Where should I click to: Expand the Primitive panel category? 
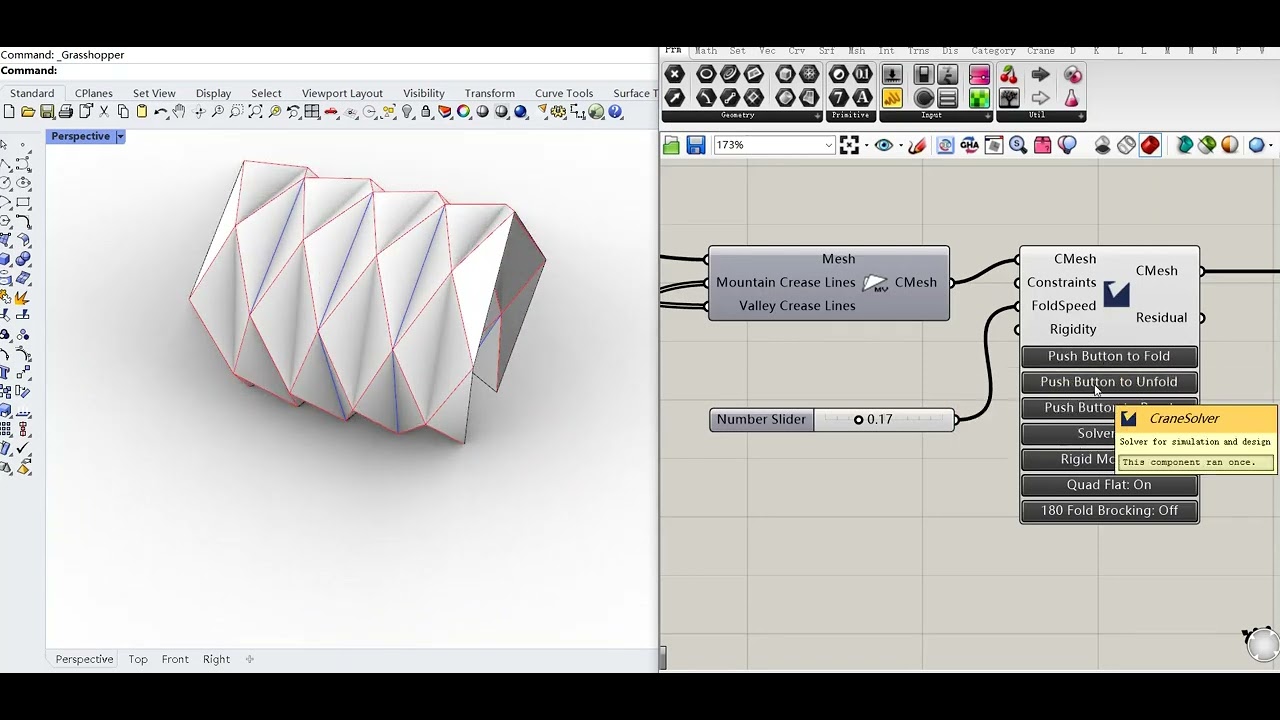pos(851,115)
